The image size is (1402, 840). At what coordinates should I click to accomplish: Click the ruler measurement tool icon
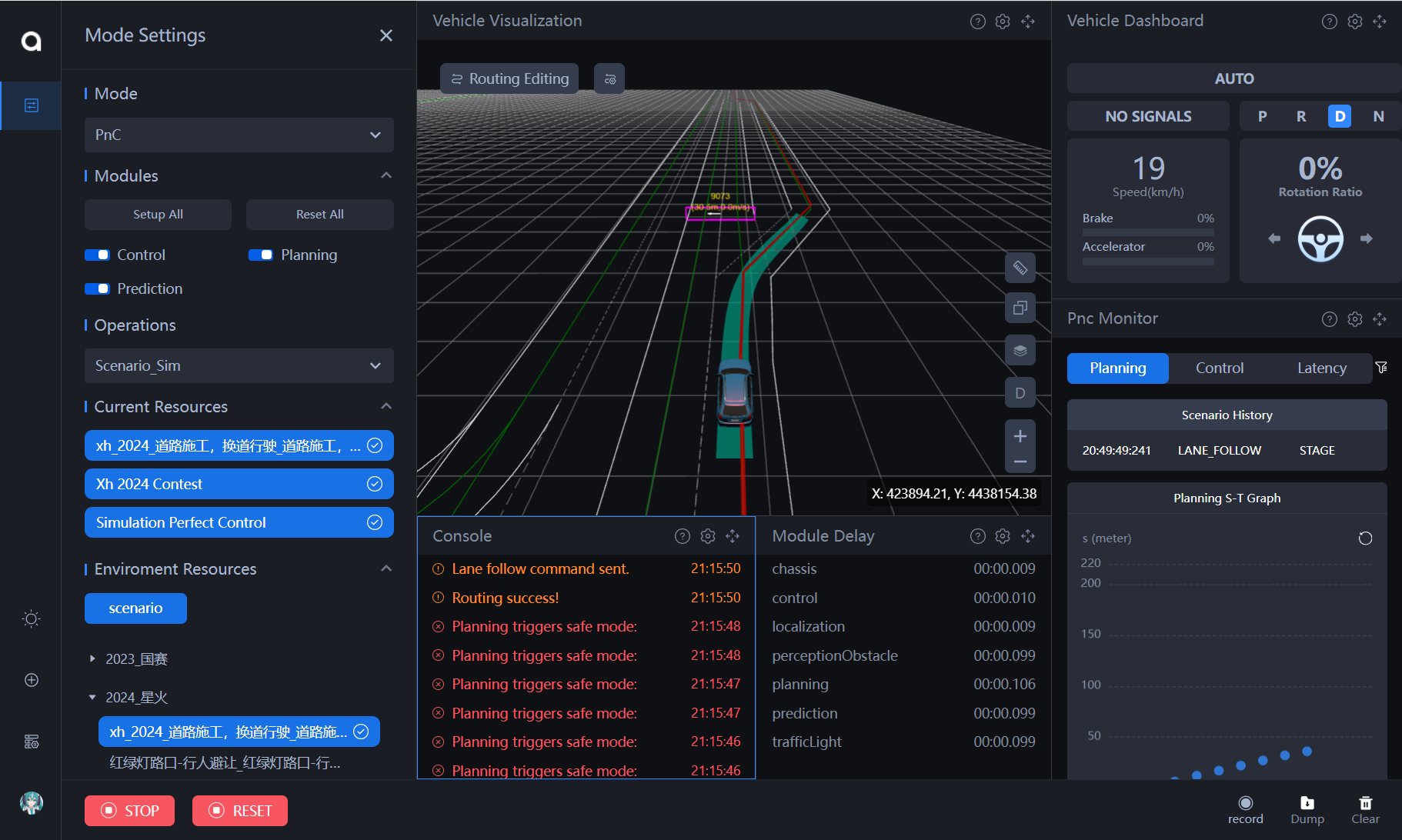1020,268
